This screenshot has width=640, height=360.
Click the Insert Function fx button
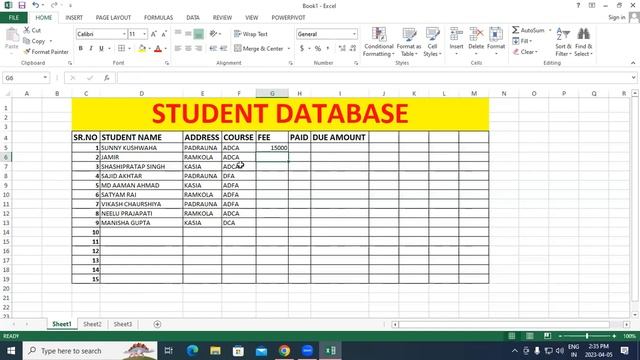[107, 78]
